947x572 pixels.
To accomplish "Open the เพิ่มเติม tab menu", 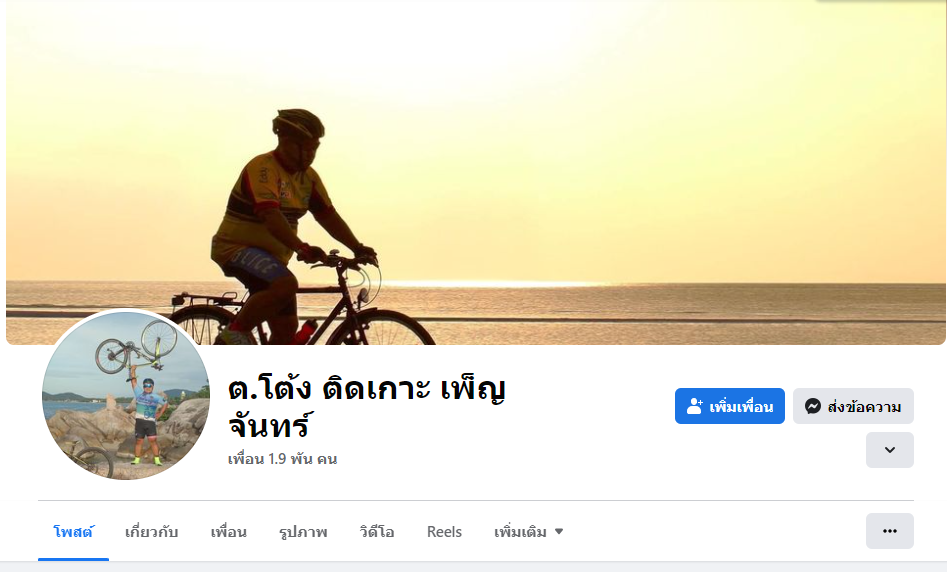I will (528, 532).
